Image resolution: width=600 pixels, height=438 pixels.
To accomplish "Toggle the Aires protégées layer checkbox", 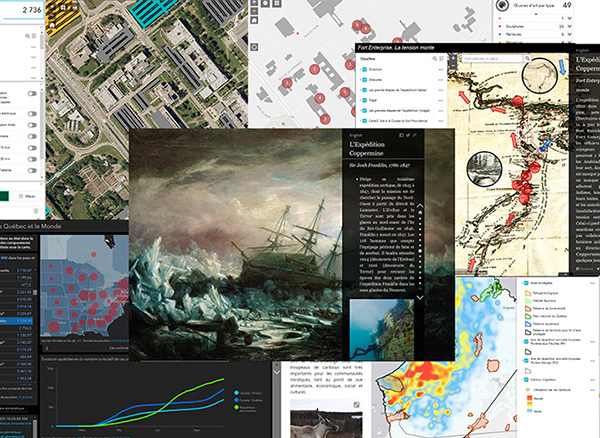I will coord(526,283).
